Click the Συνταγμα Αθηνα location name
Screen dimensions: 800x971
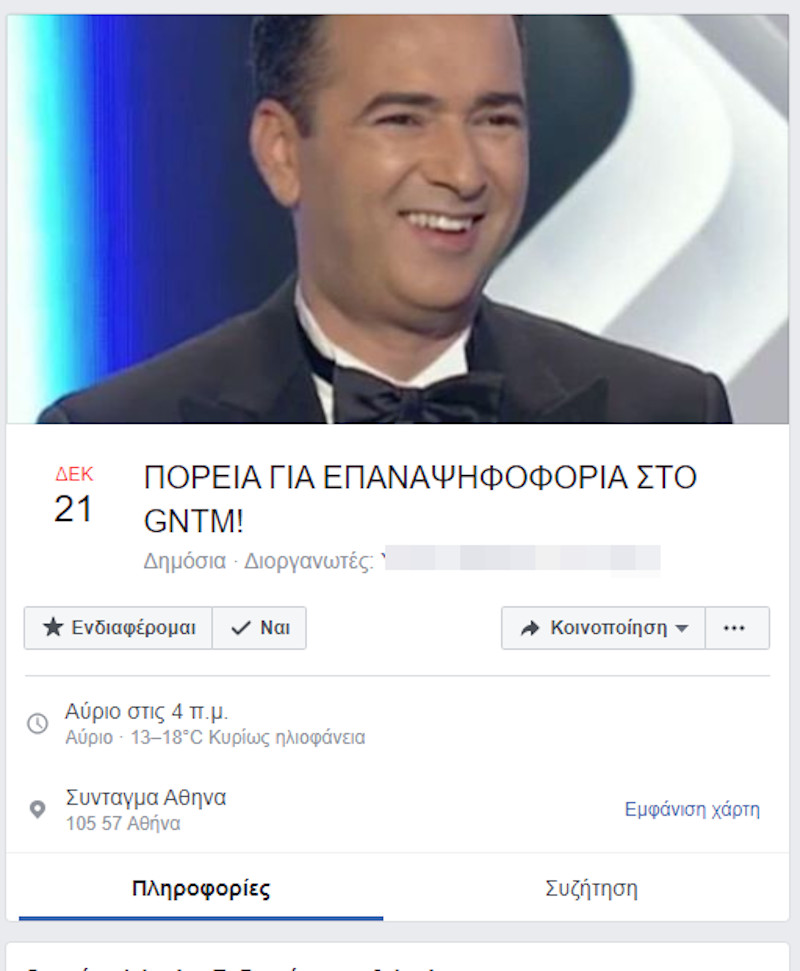(146, 797)
